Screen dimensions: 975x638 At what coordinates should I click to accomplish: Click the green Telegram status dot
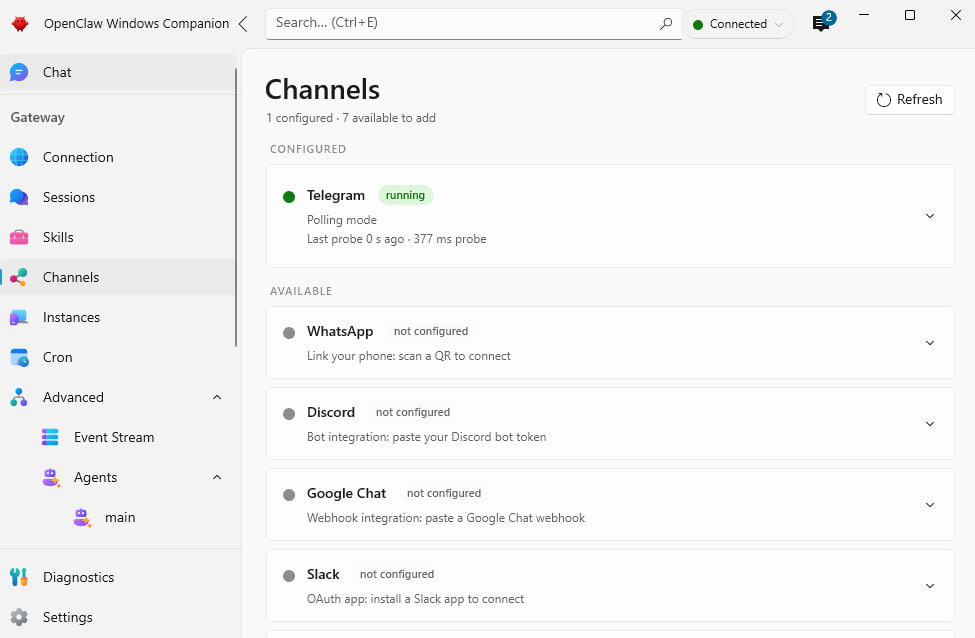click(x=289, y=197)
